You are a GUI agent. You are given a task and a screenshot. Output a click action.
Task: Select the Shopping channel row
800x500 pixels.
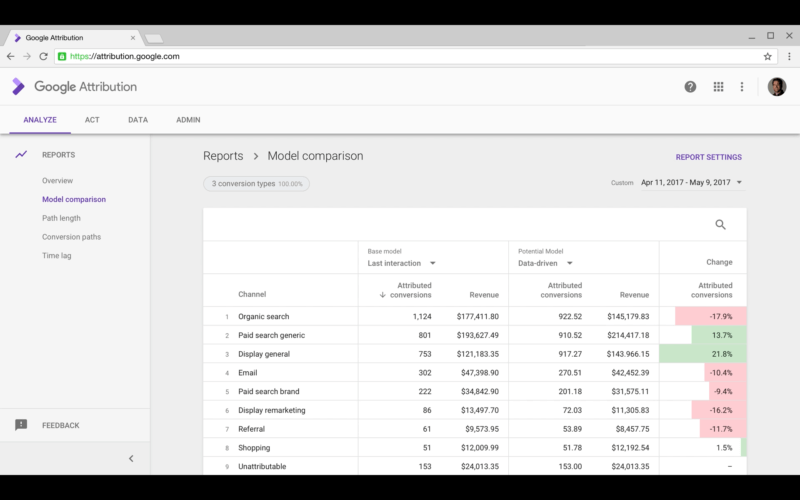(475, 448)
